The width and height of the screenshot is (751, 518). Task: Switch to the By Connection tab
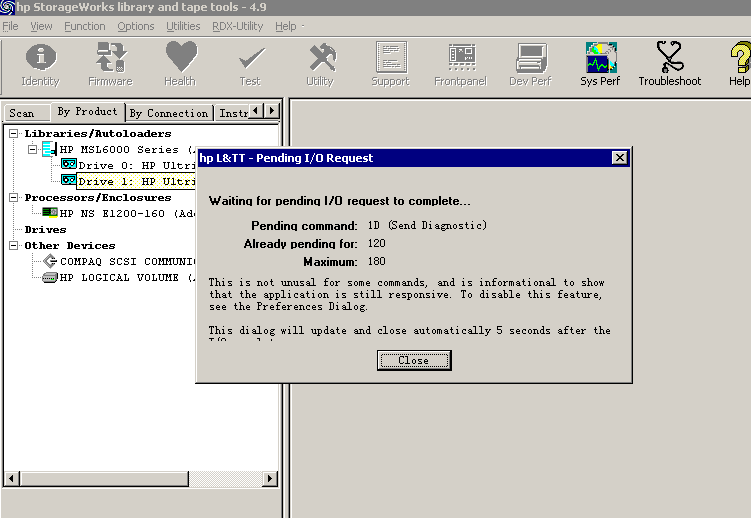pos(169,113)
